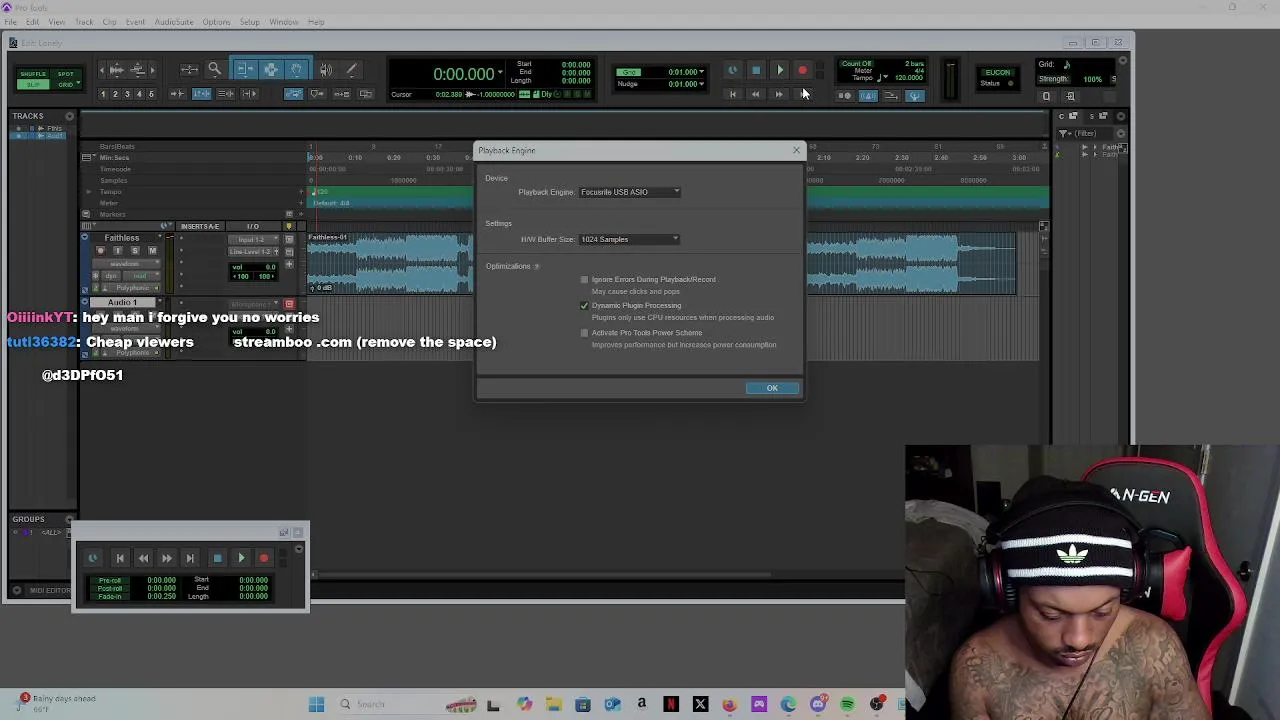Close the Playback Engine dialog
This screenshot has width=1280, height=720.
[796, 150]
